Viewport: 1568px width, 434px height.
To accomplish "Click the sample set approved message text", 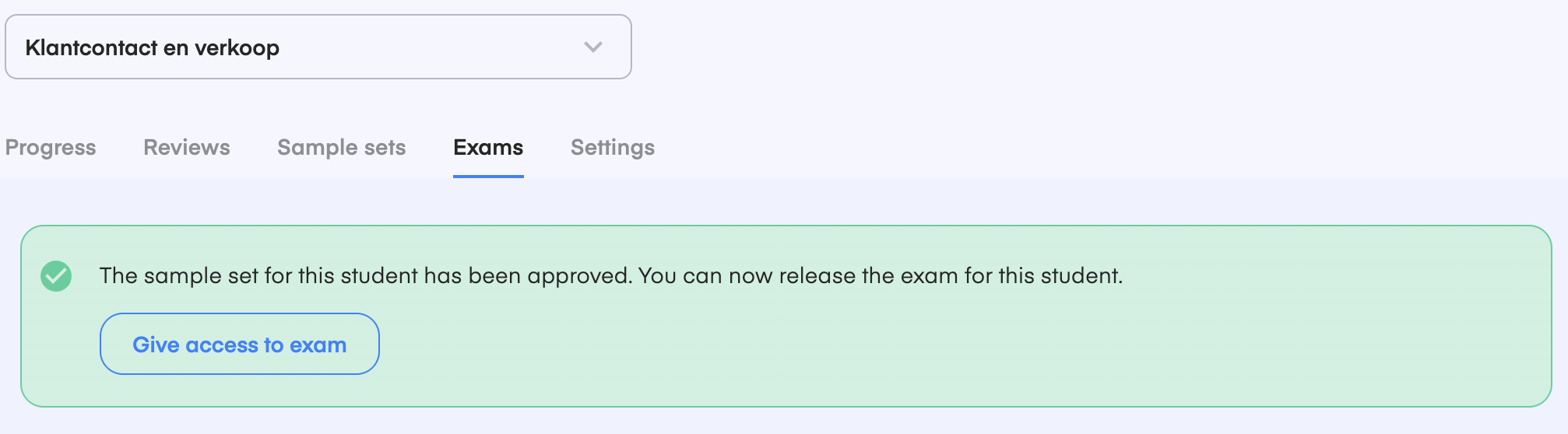I will tap(611, 276).
